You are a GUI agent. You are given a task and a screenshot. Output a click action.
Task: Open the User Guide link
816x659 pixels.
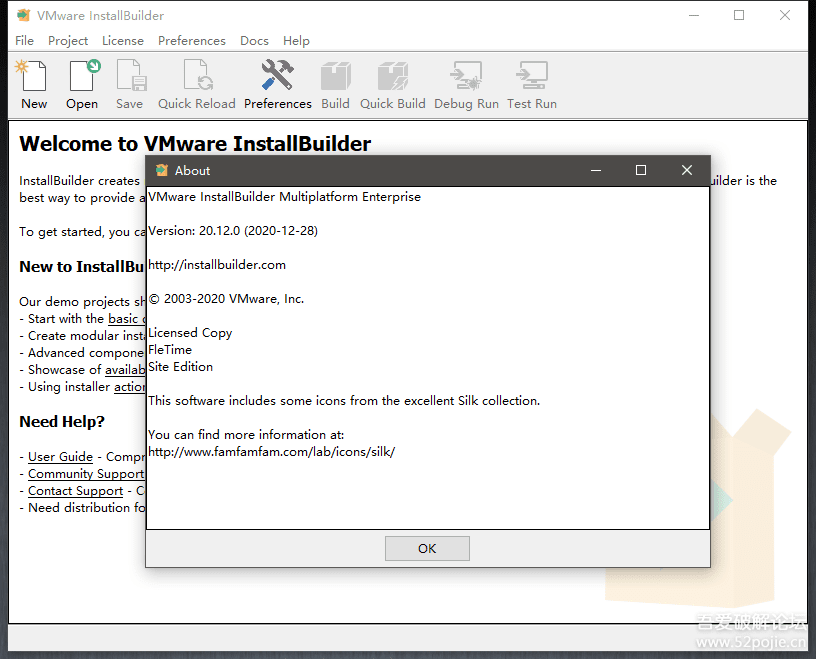pyautogui.click(x=60, y=457)
